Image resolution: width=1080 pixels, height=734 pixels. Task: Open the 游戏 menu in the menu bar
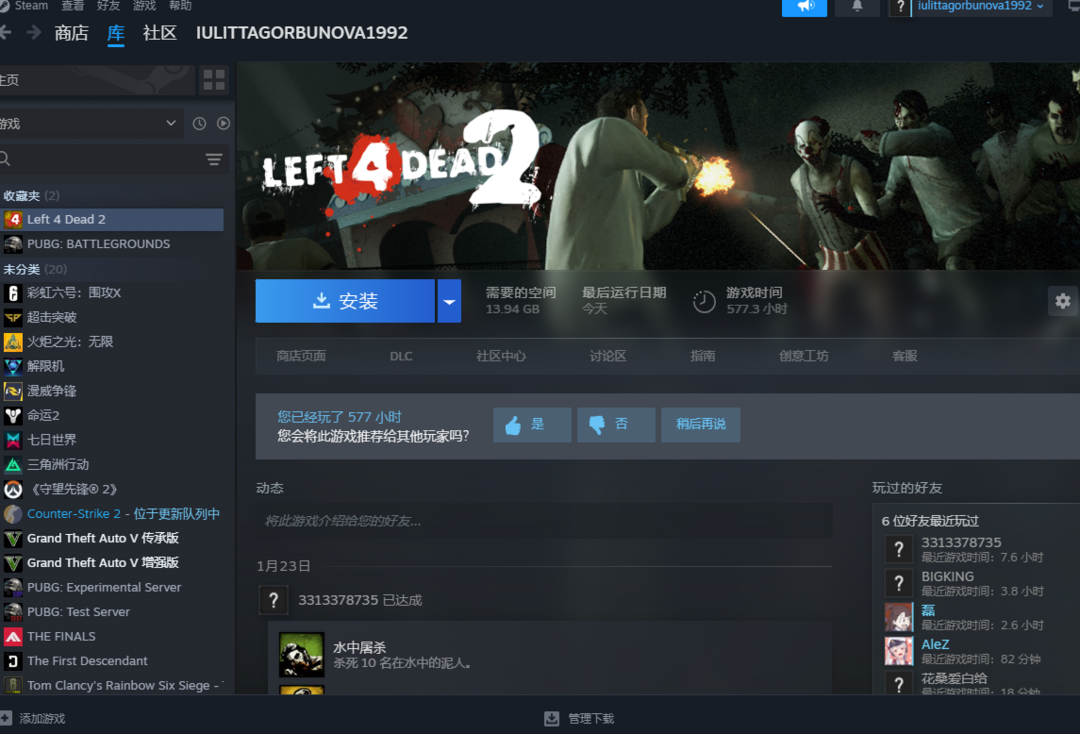(x=144, y=6)
